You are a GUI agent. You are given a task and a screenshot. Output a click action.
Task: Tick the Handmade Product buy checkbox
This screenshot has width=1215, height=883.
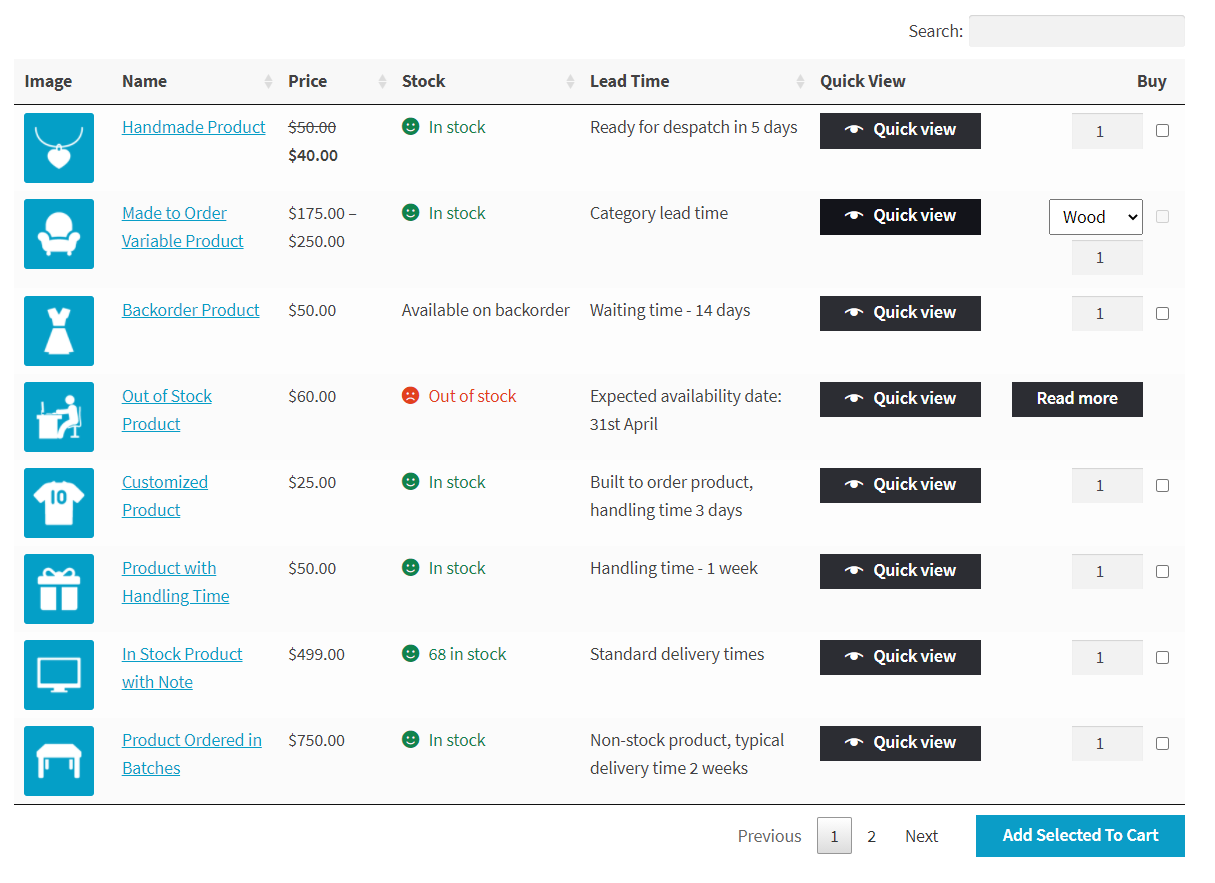coord(1162,130)
